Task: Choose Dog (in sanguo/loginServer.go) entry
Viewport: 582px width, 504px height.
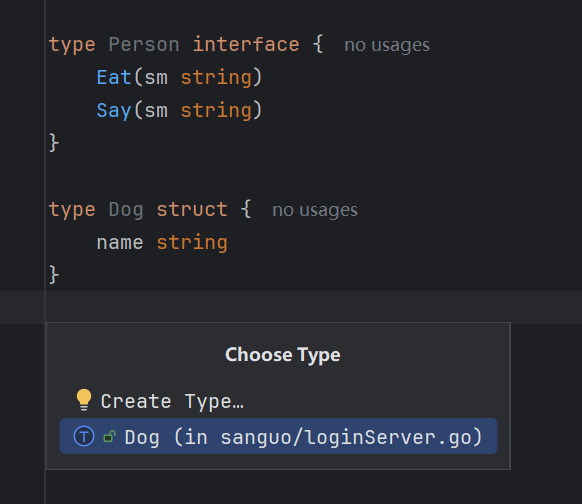Action: tap(278, 436)
